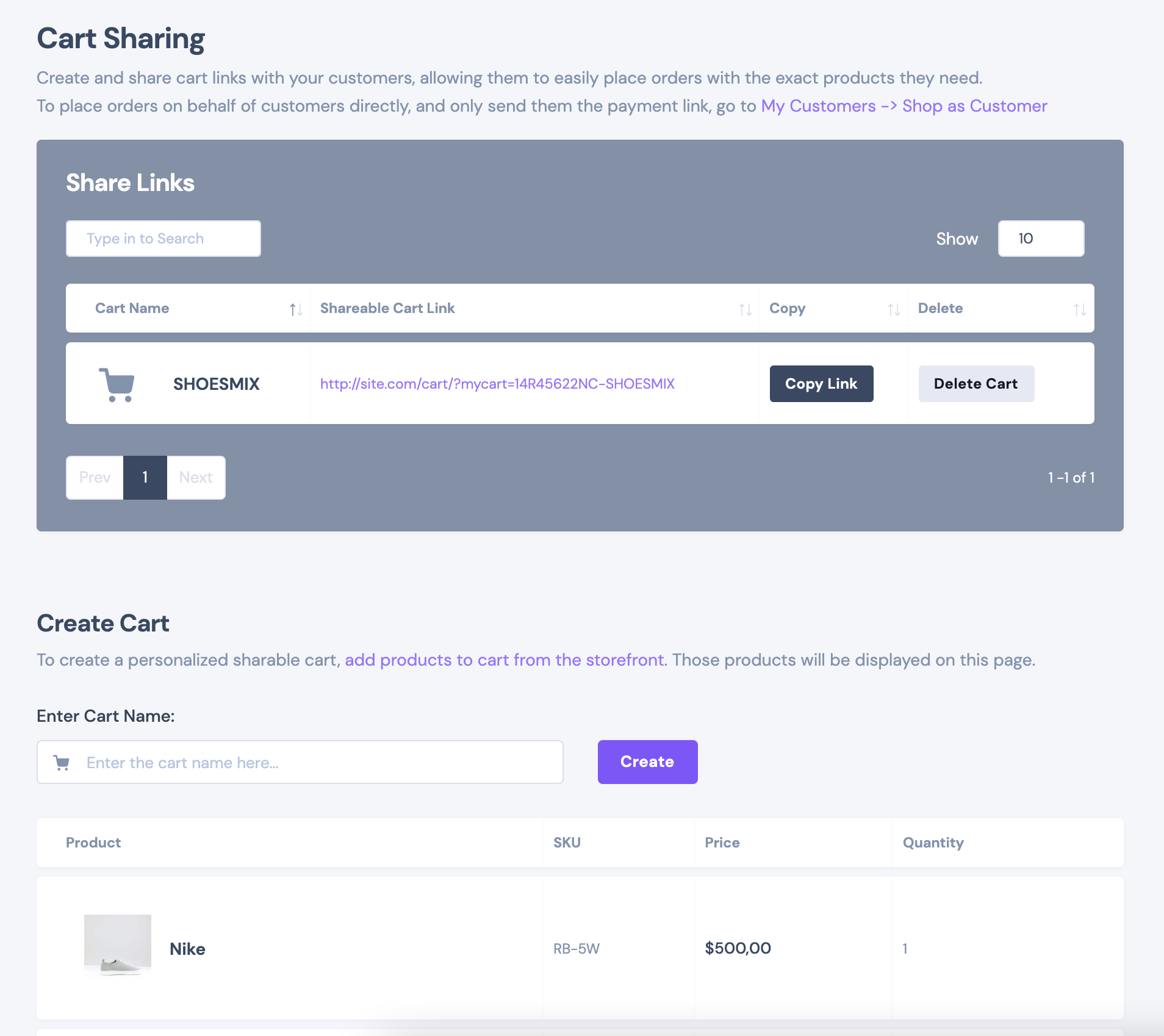The height and width of the screenshot is (1036, 1164).
Task: Click the Copy column sort arrows
Action: (x=894, y=309)
